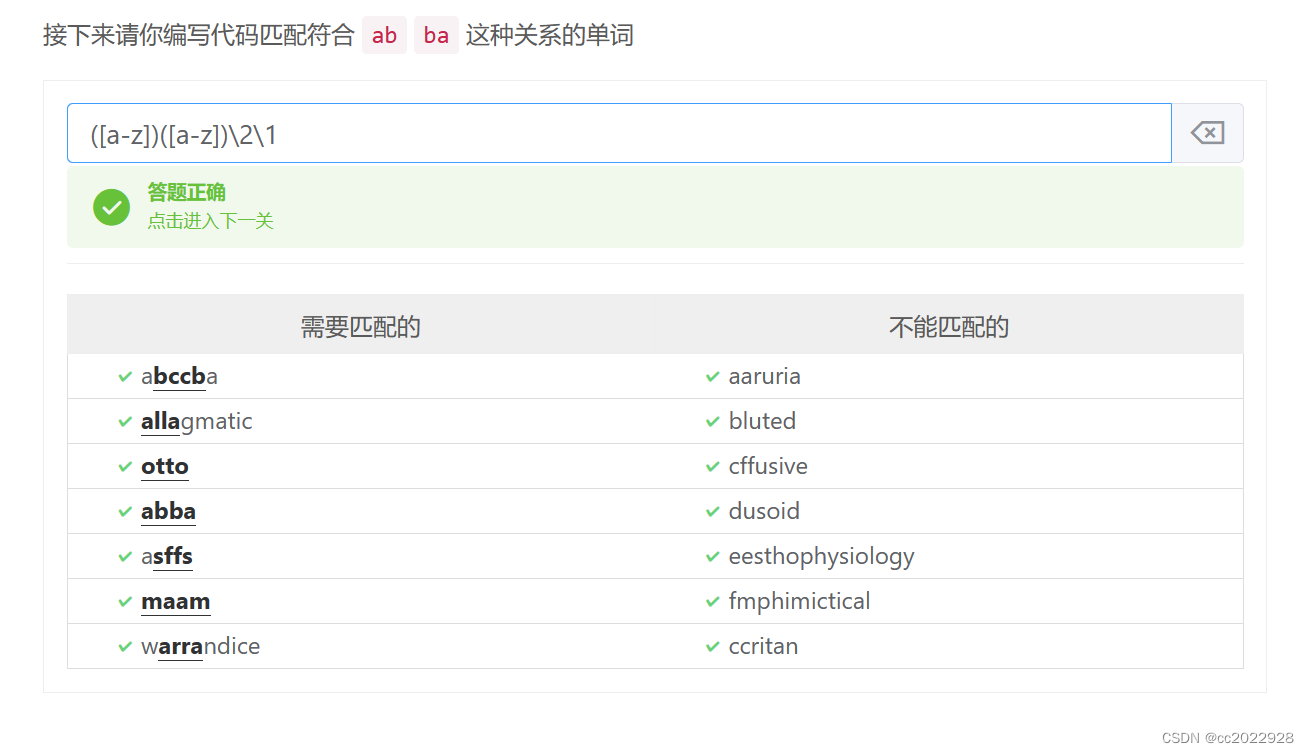Select the word cffusive
This screenshot has height=753, width=1309.
pyautogui.click(x=768, y=466)
